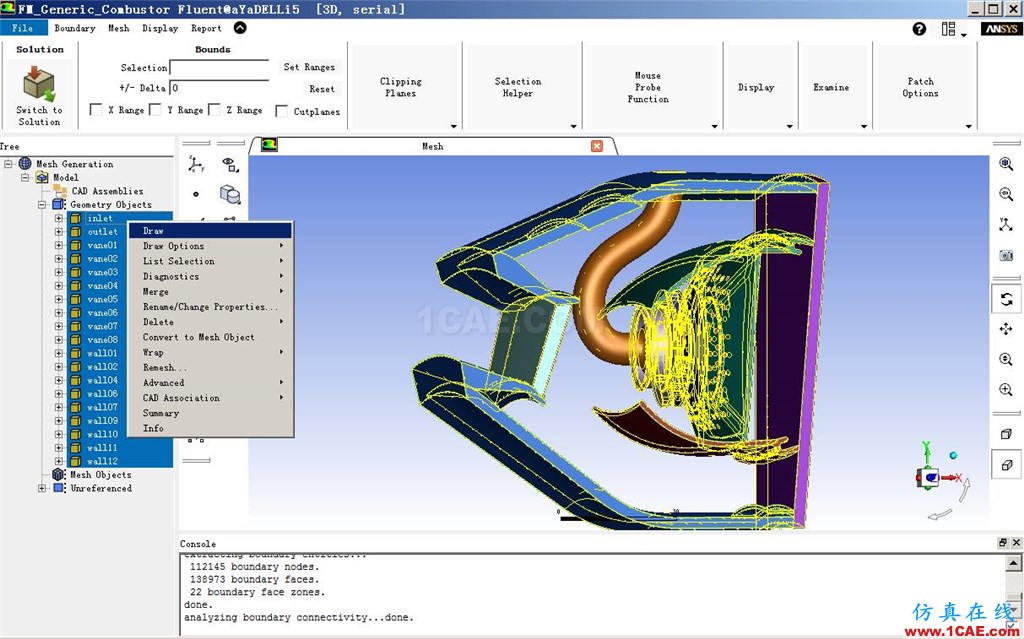Open the Mesh menu in menu bar

point(118,28)
